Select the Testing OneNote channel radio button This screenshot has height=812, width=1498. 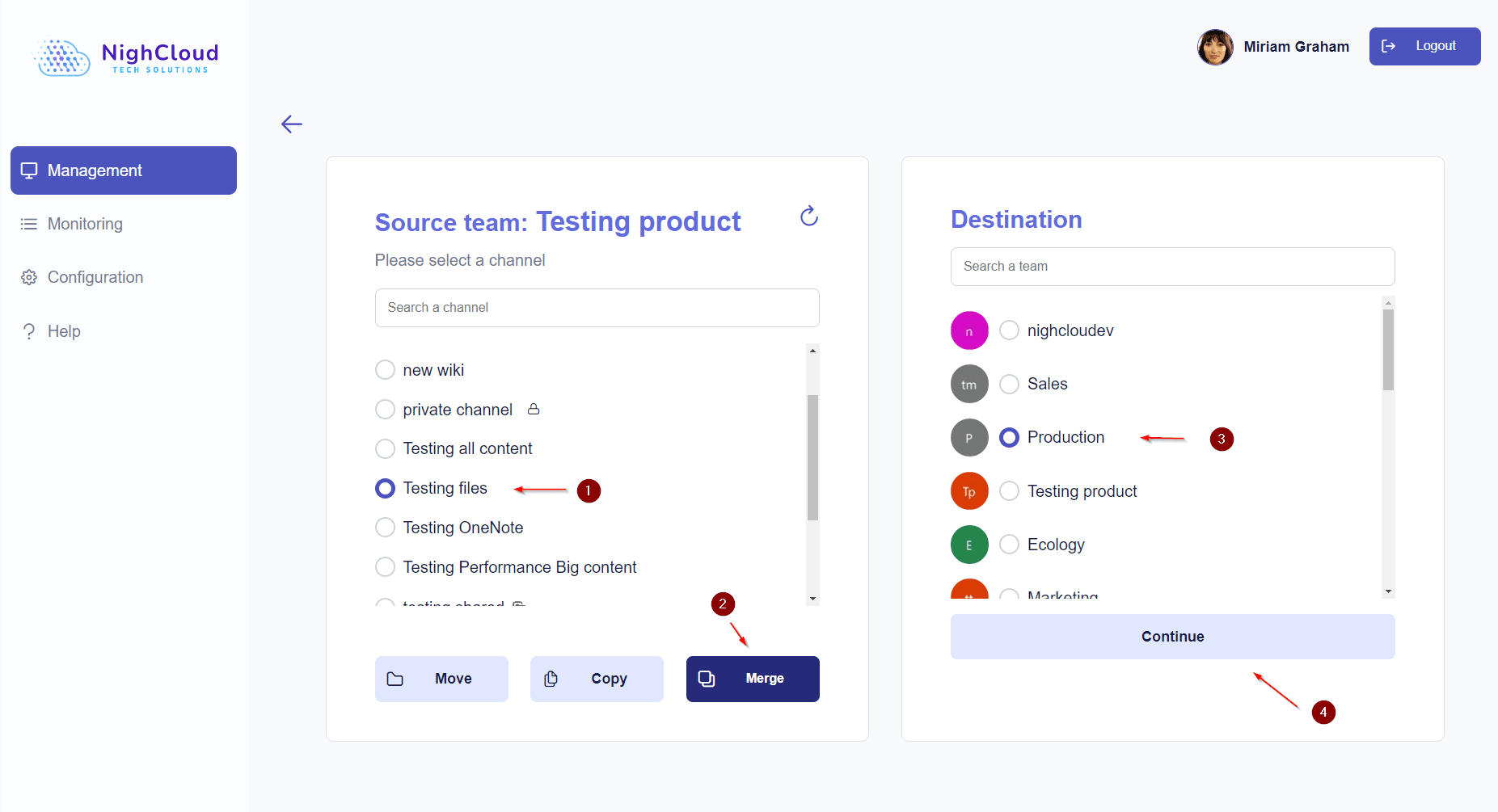tap(386, 528)
